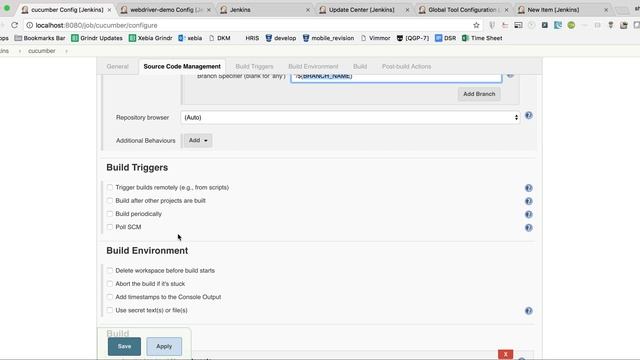Open Additional Behaviours Add dropdown
640x360 pixels.
(198, 140)
